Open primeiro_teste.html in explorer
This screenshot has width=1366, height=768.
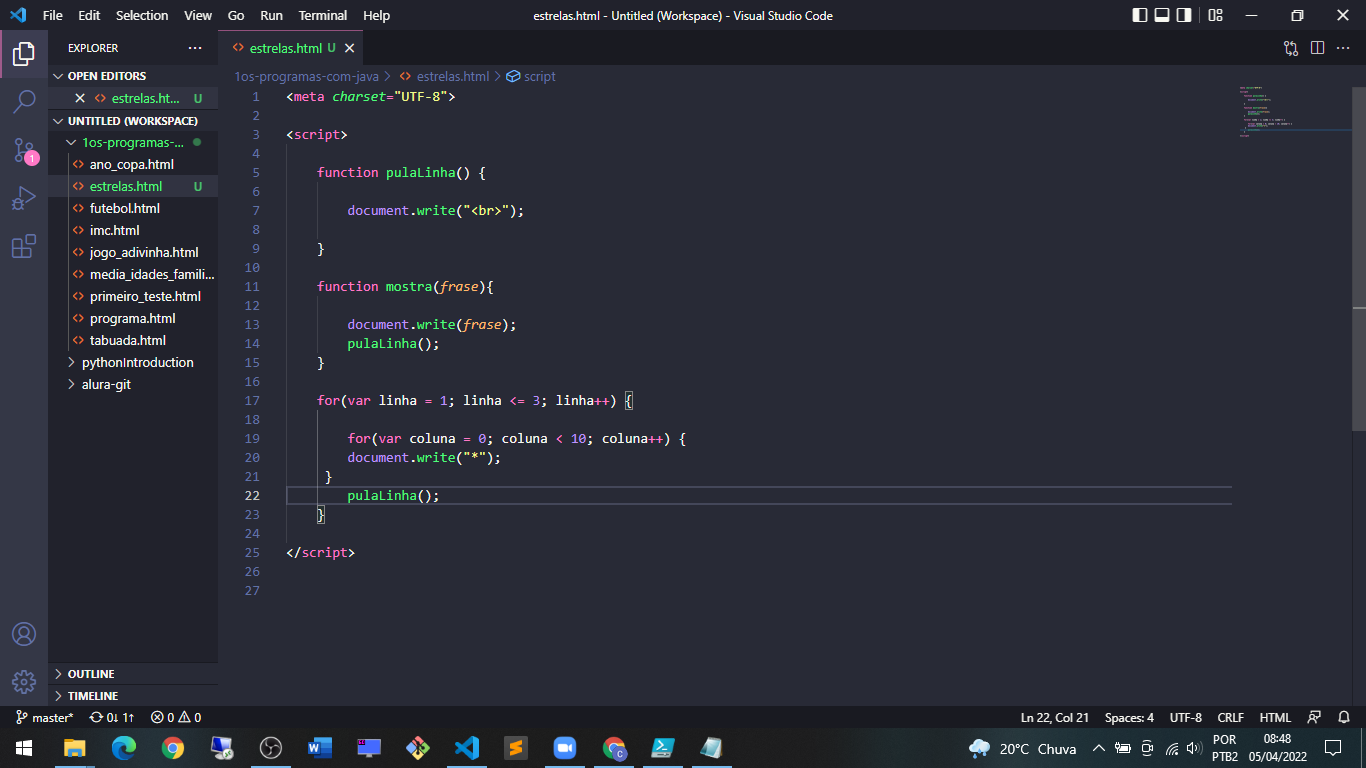[x=133, y=296]
